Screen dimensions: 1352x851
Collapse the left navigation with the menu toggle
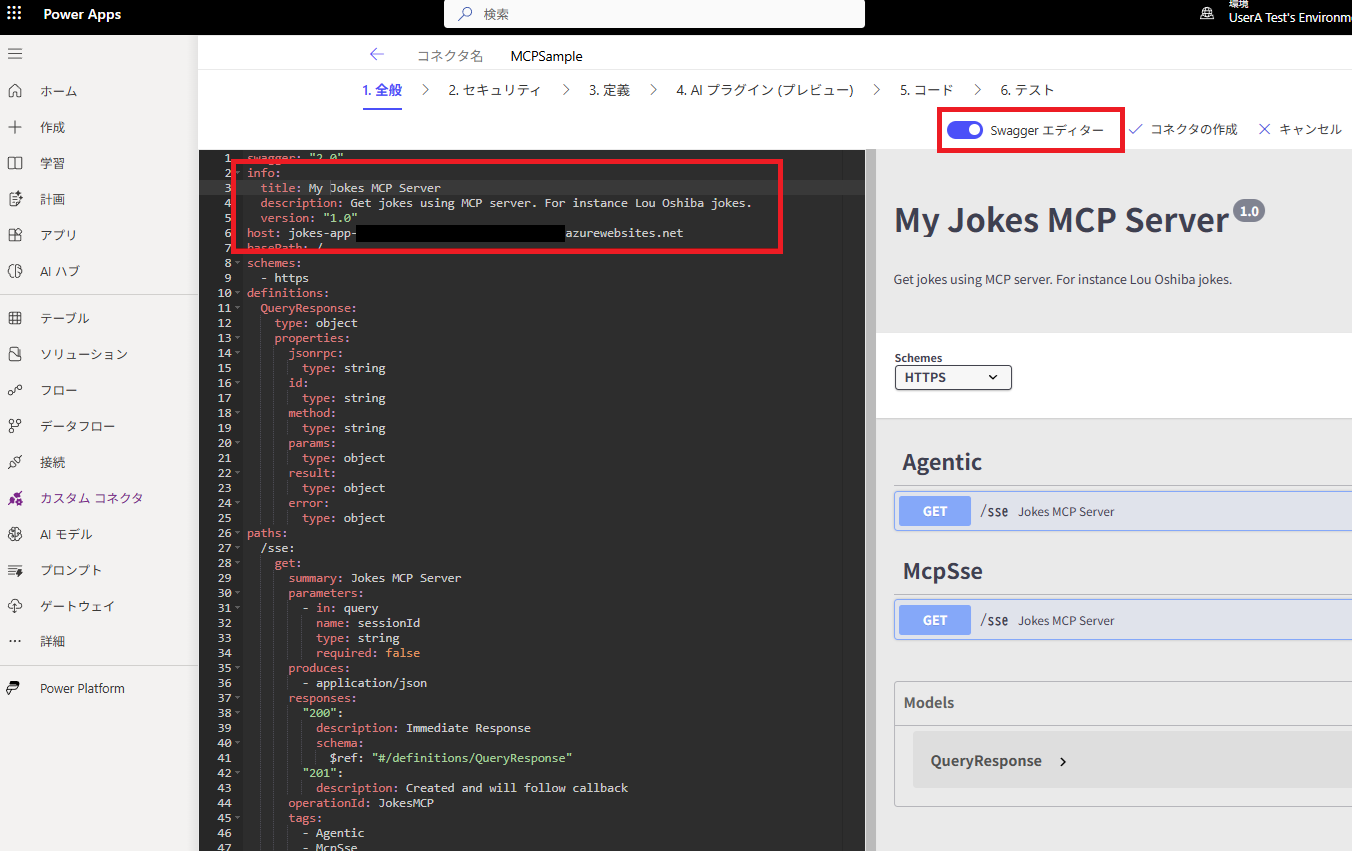click(x=15, y=53)
